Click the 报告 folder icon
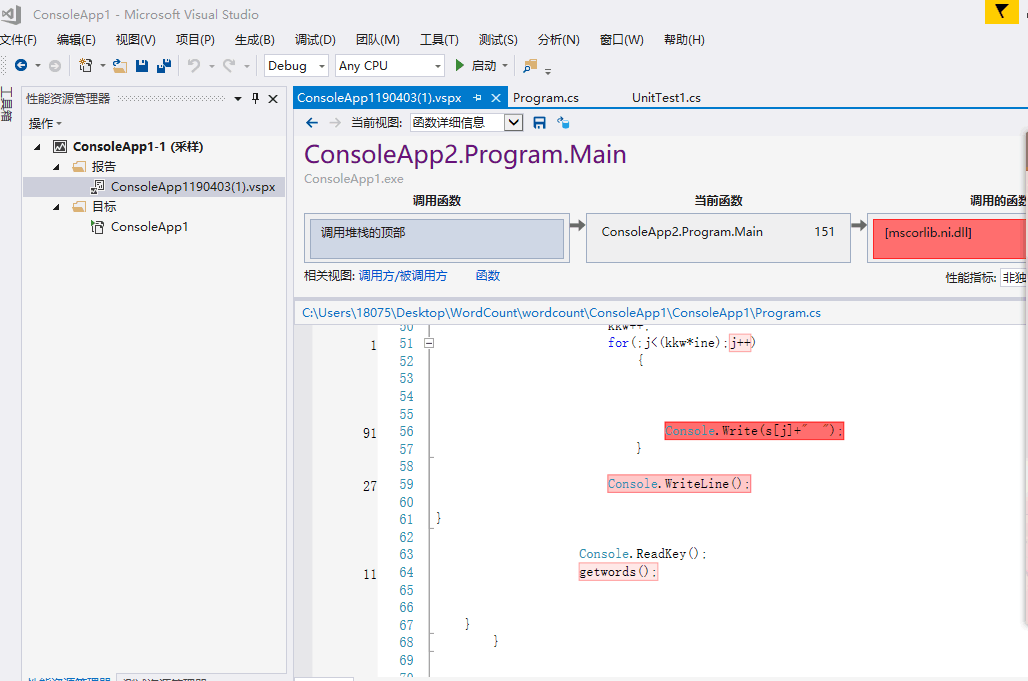 click(79, 166)
